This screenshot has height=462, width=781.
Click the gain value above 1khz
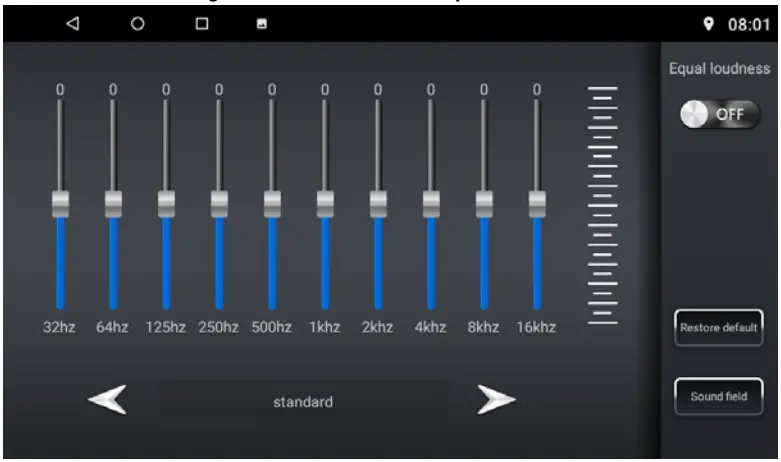click(325, 90)
